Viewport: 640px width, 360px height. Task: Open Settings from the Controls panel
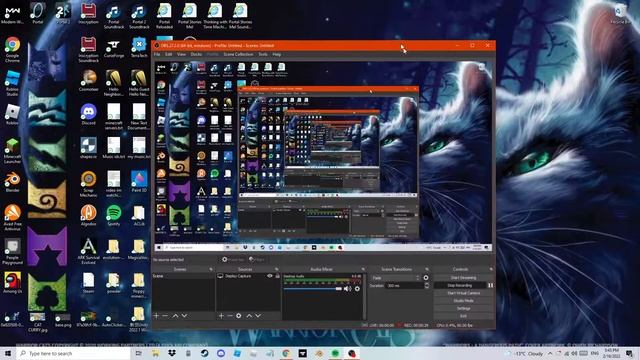click(463, 309)
